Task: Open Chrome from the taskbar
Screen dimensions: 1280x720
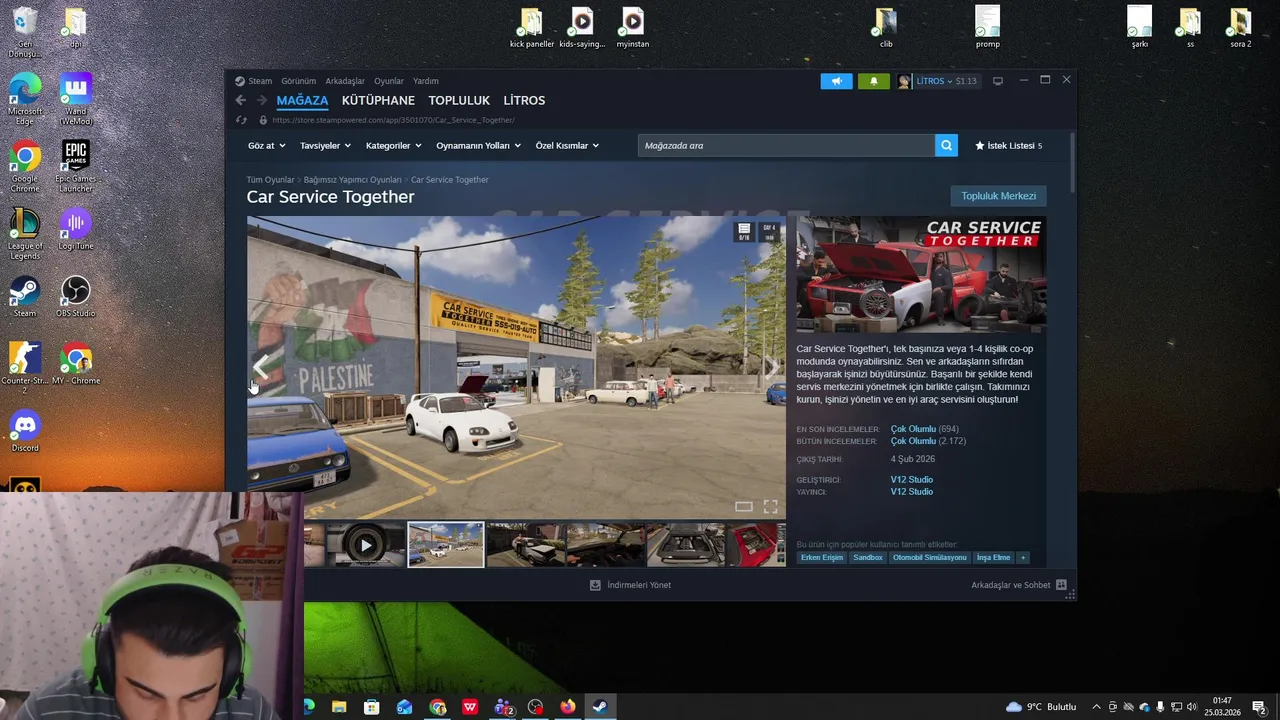Action: pos(437,707)
